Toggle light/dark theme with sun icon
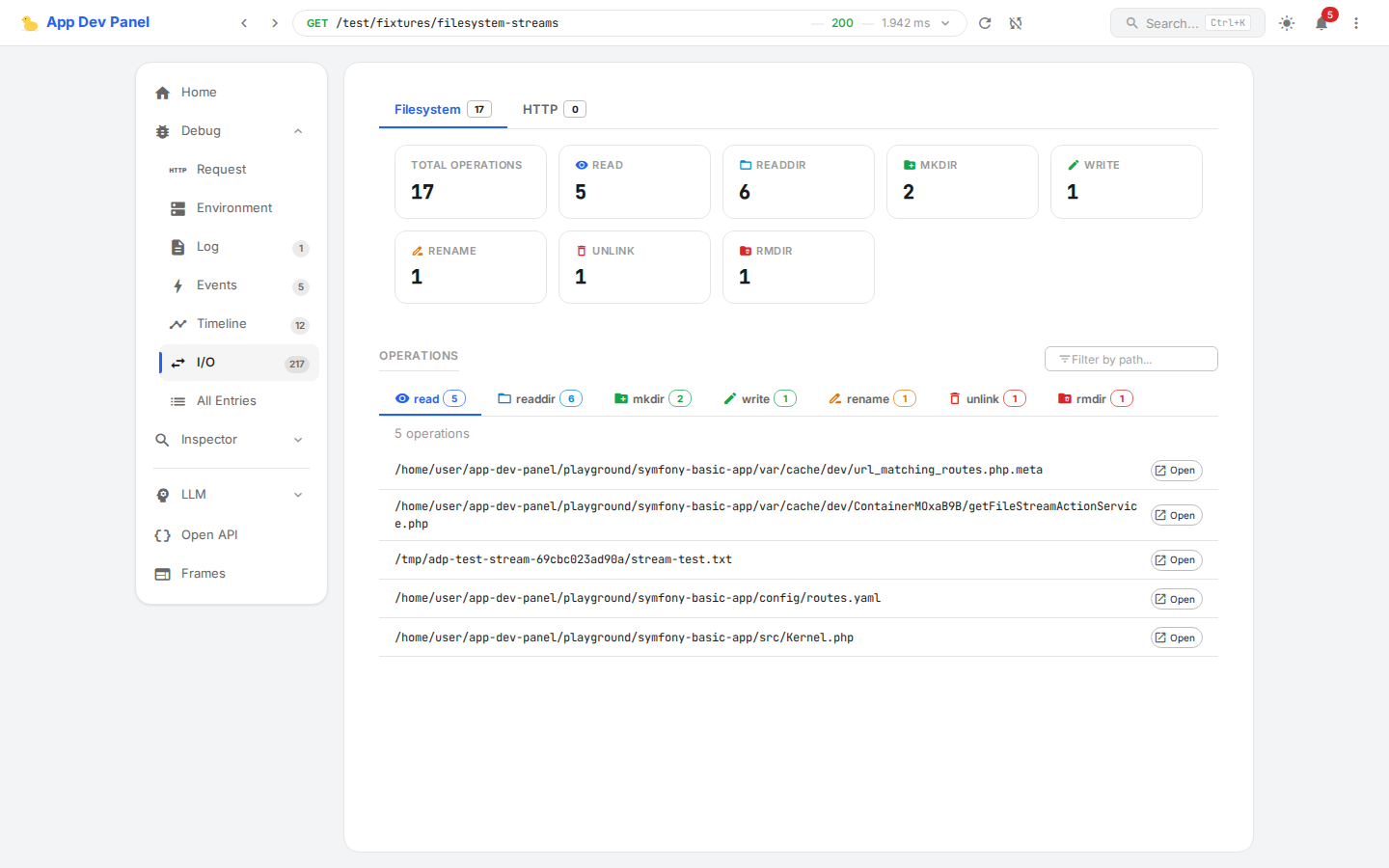The image size is (1389, 868). pos(1287,22)
